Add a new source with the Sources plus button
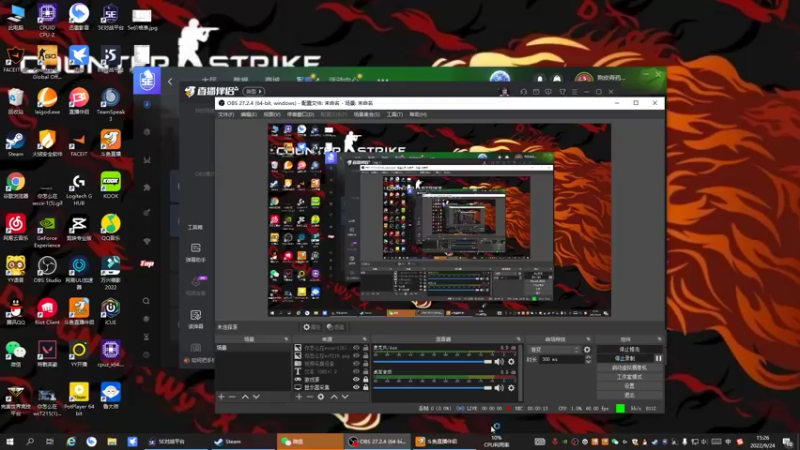This screenshot has width=800, height=450. point(299,397)
